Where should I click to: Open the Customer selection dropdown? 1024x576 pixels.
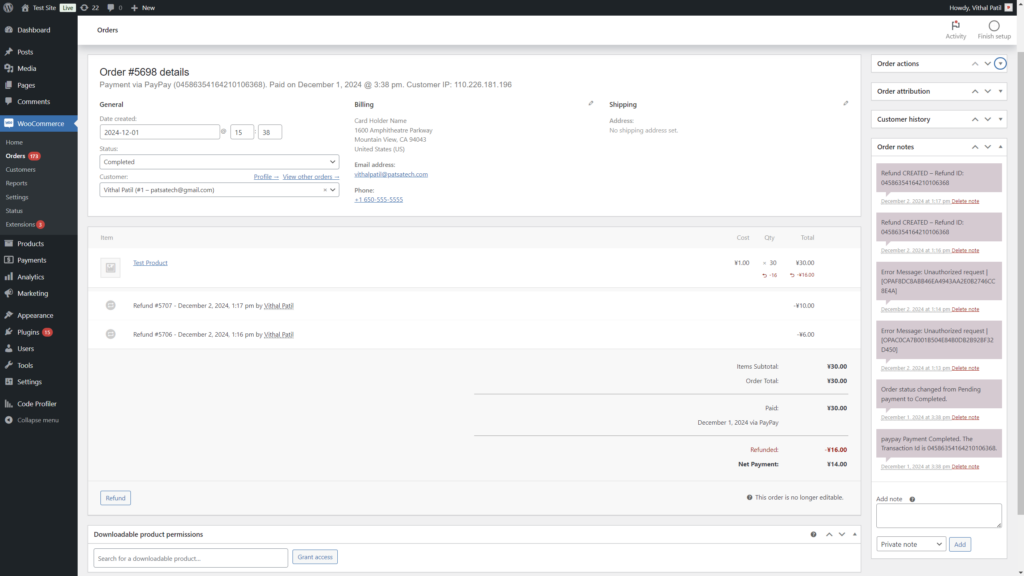pyautogui.click(x=219, y=189)
